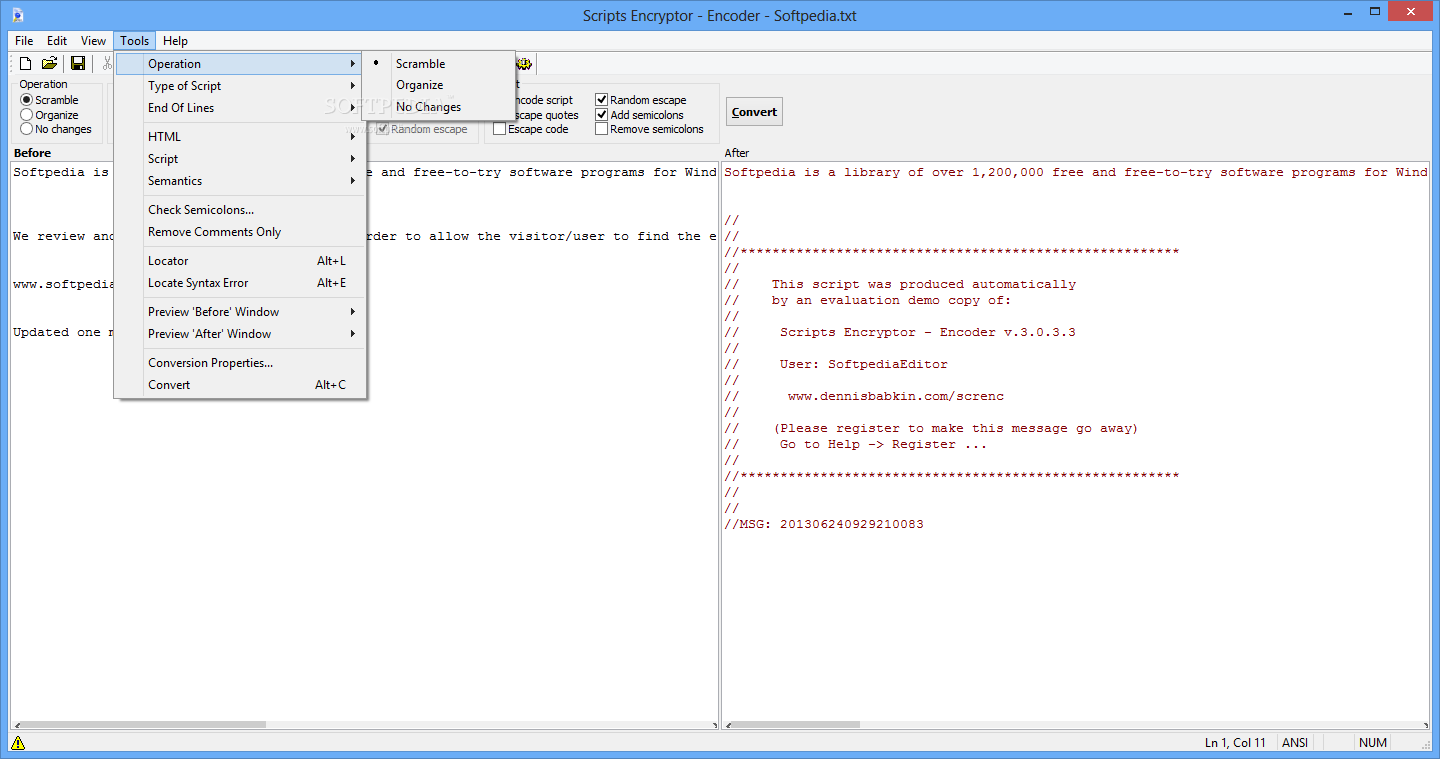Click the '//MSG: 201306240929210083' line
The width and height of the screenshot is (1440, 759).
pos(824,524)
